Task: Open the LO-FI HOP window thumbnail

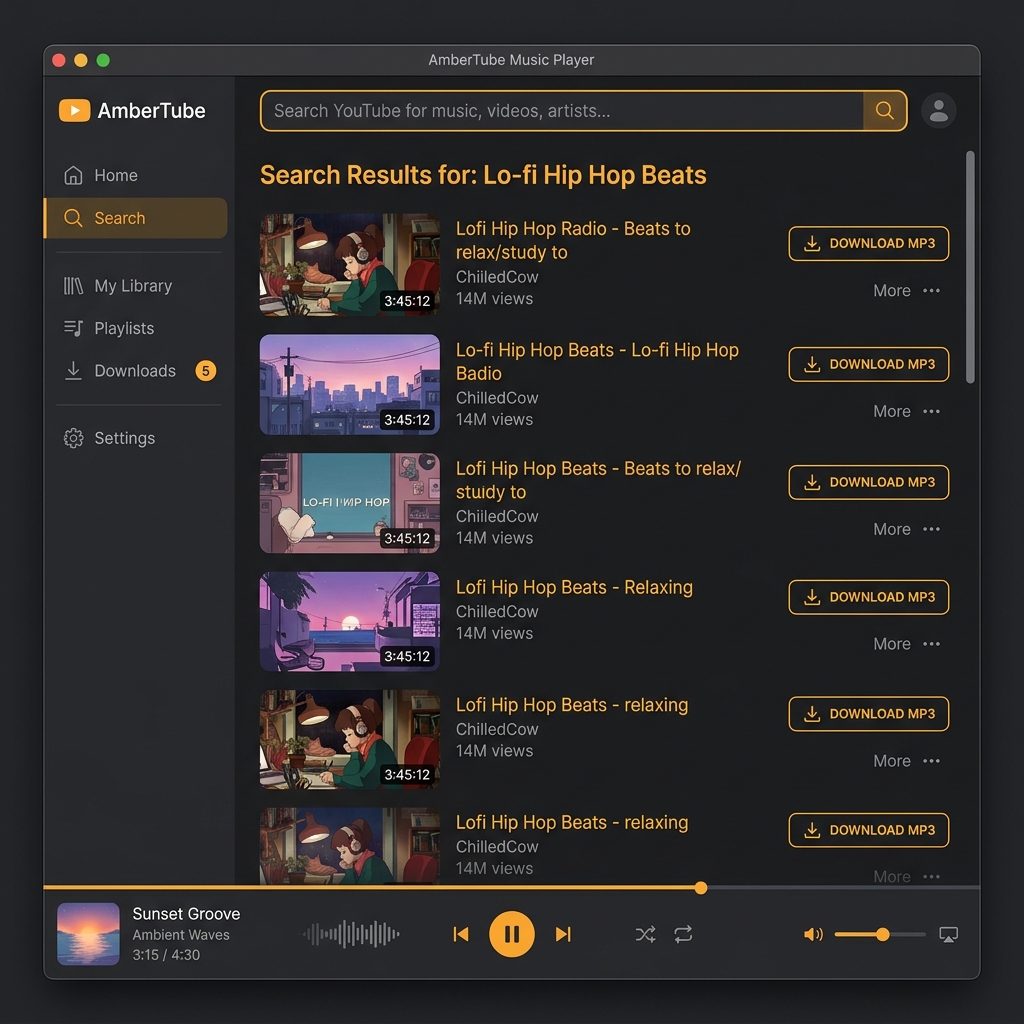Action: [349, 503]
